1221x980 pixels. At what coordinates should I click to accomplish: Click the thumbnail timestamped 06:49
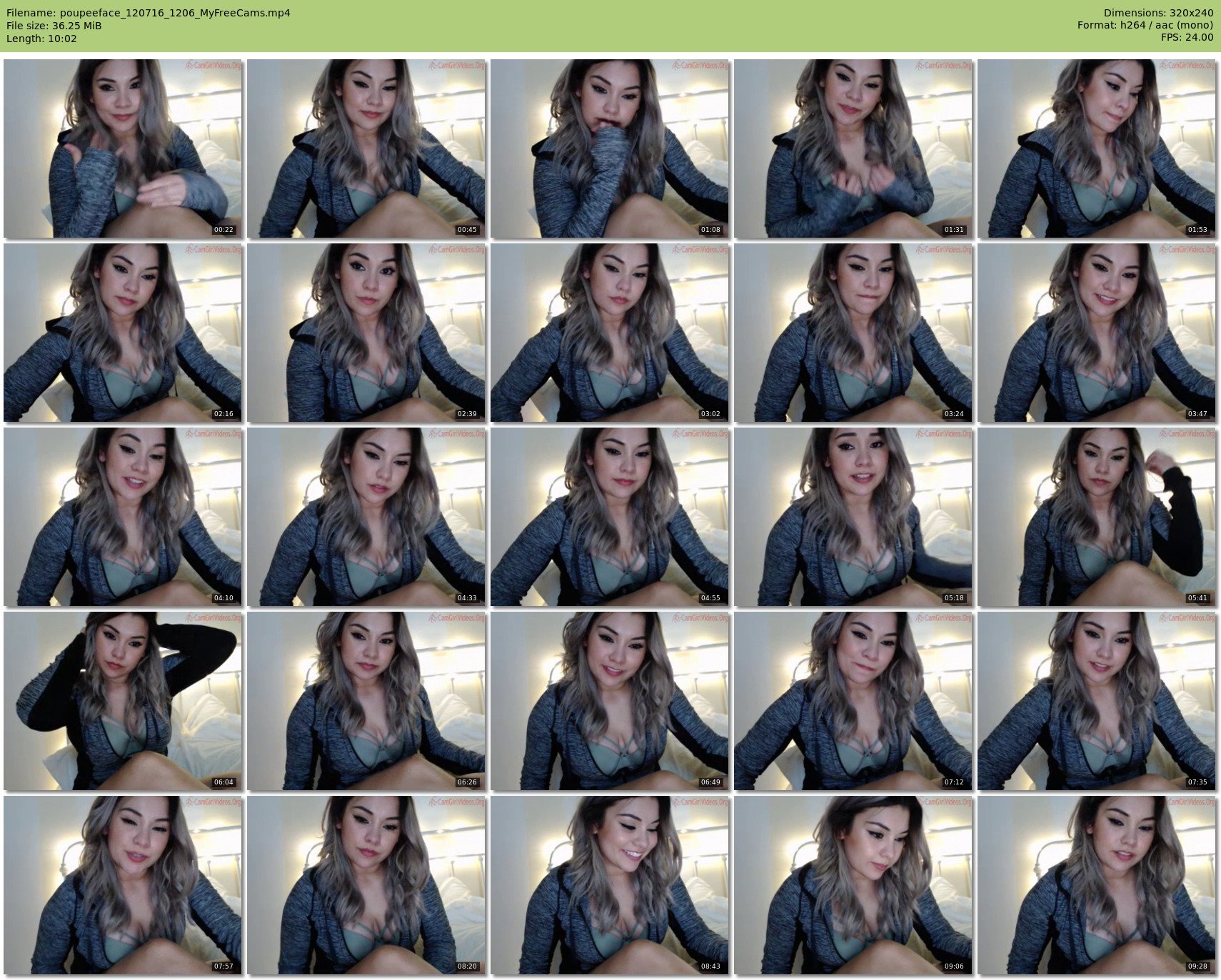[610, 701]
